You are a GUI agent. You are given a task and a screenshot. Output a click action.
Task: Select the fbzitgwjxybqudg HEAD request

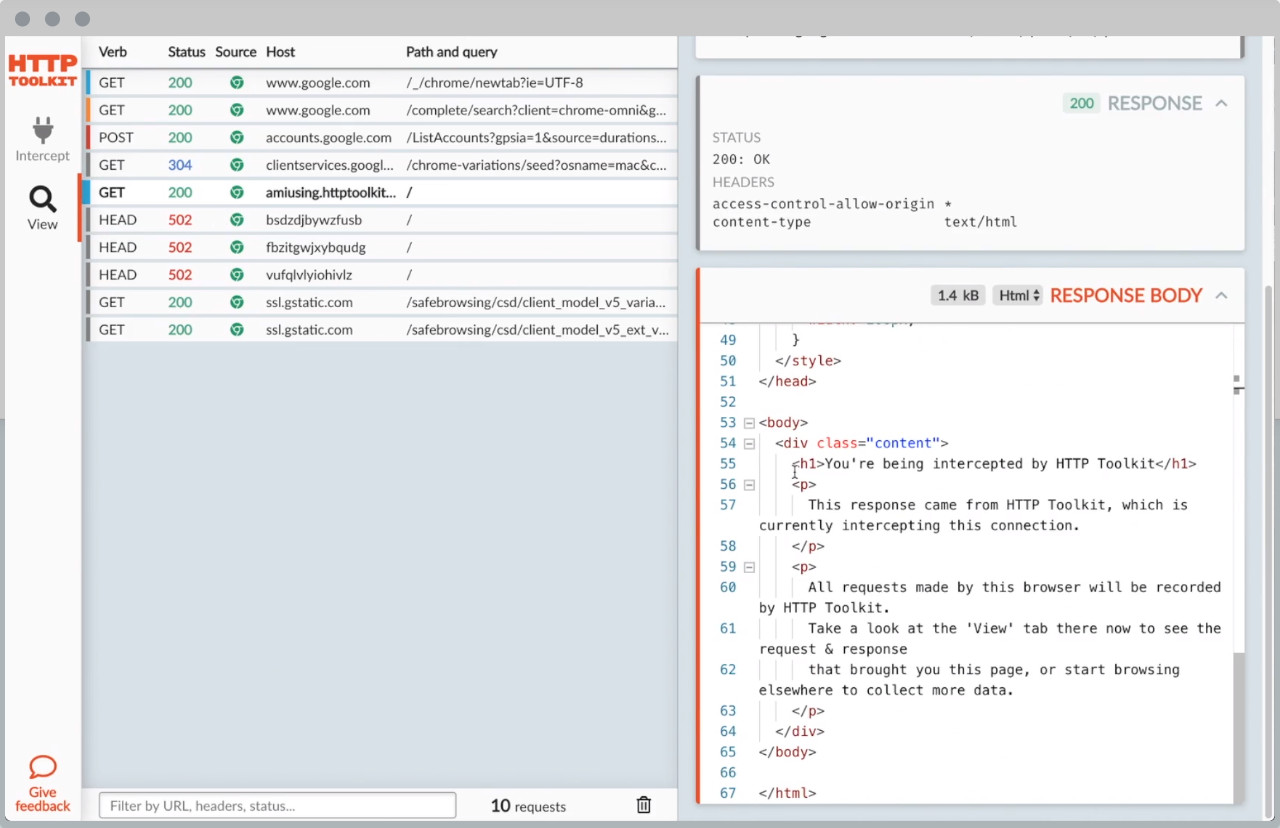[x=381, y=247]
